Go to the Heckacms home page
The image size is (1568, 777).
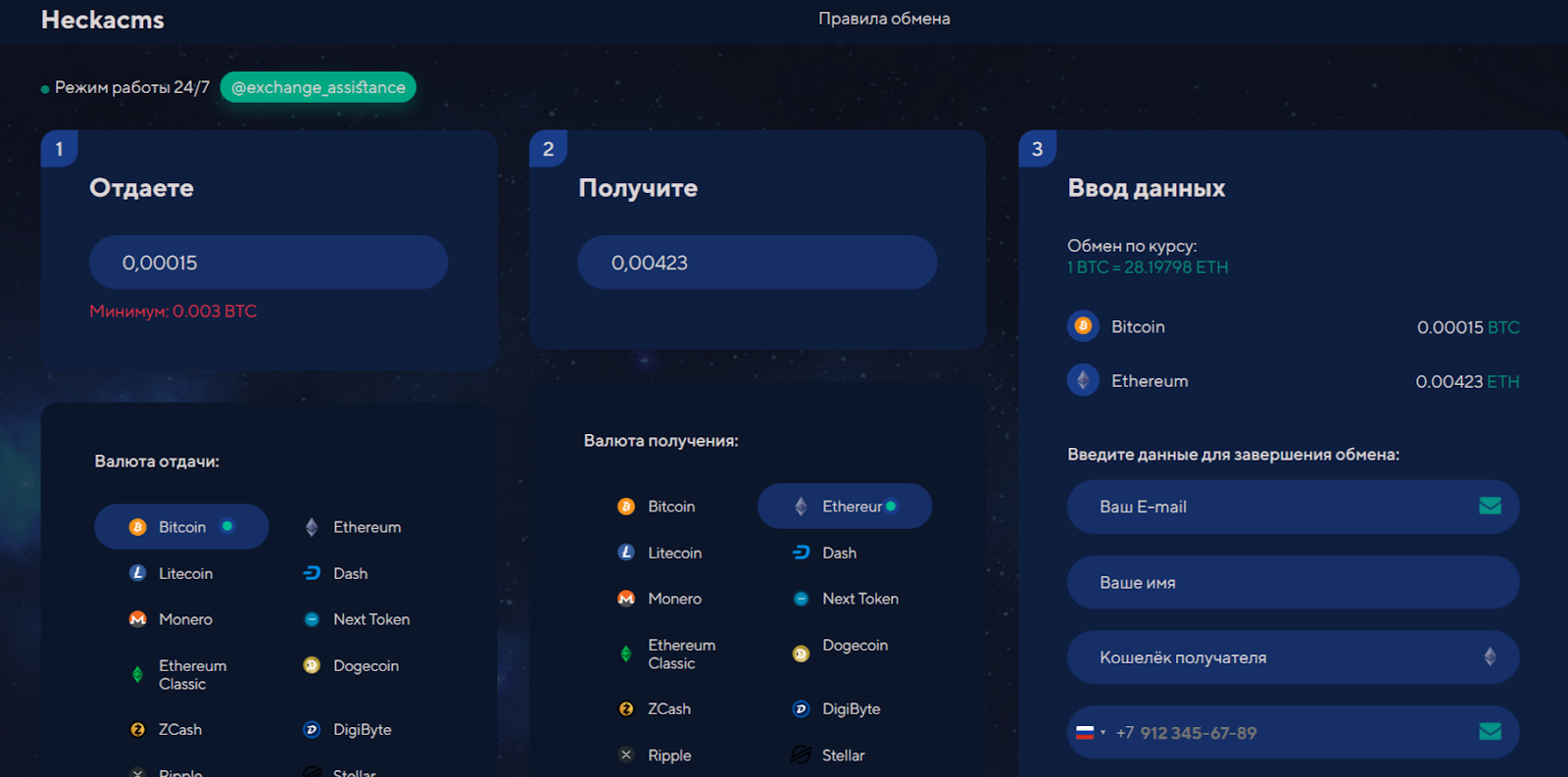[103, 20]
